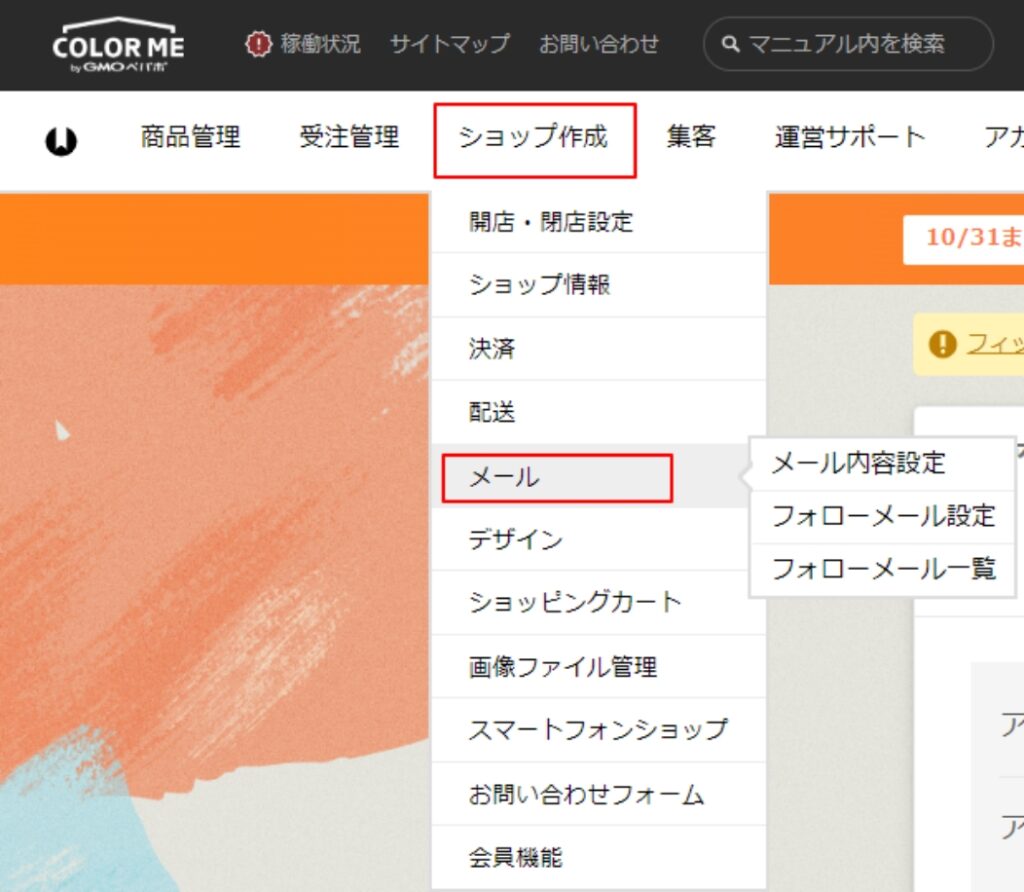1024x892 pixels.
Task: Click the search magnifier icon
Action: pos(731,44)
